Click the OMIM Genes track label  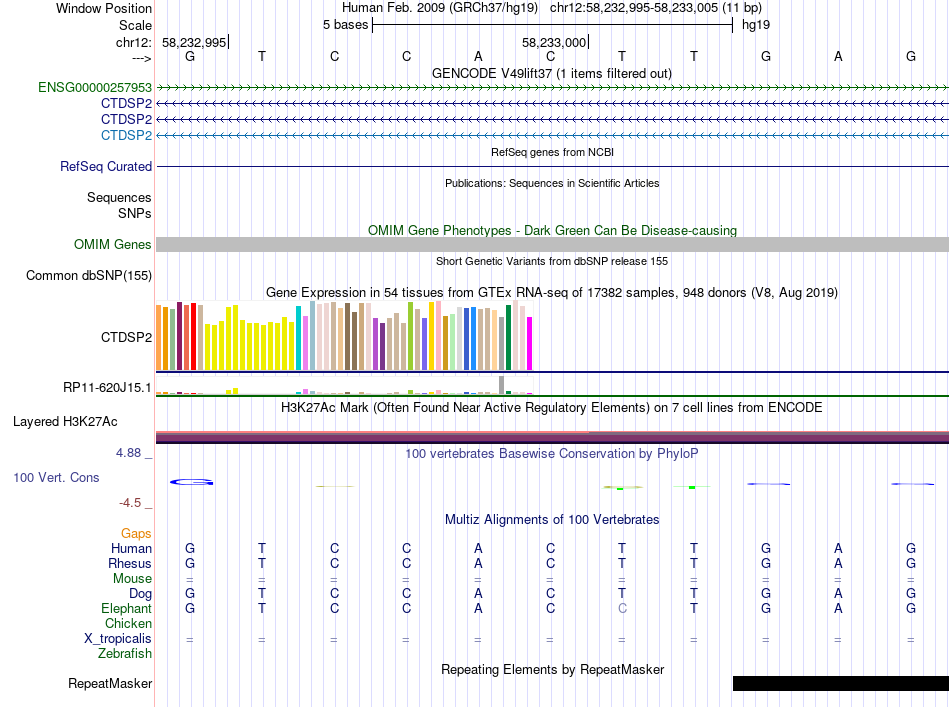point(112,244)
